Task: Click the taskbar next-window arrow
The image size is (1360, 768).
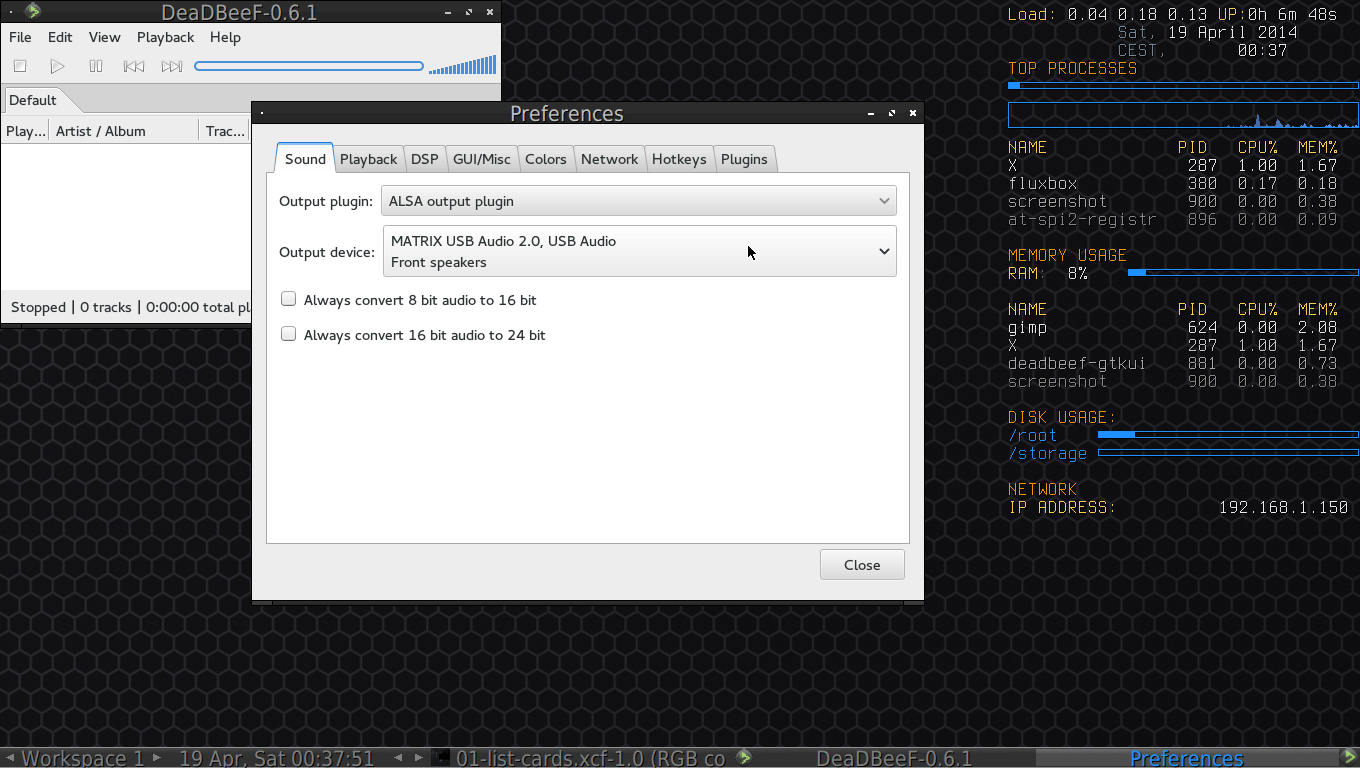Action: pos(421,758)
